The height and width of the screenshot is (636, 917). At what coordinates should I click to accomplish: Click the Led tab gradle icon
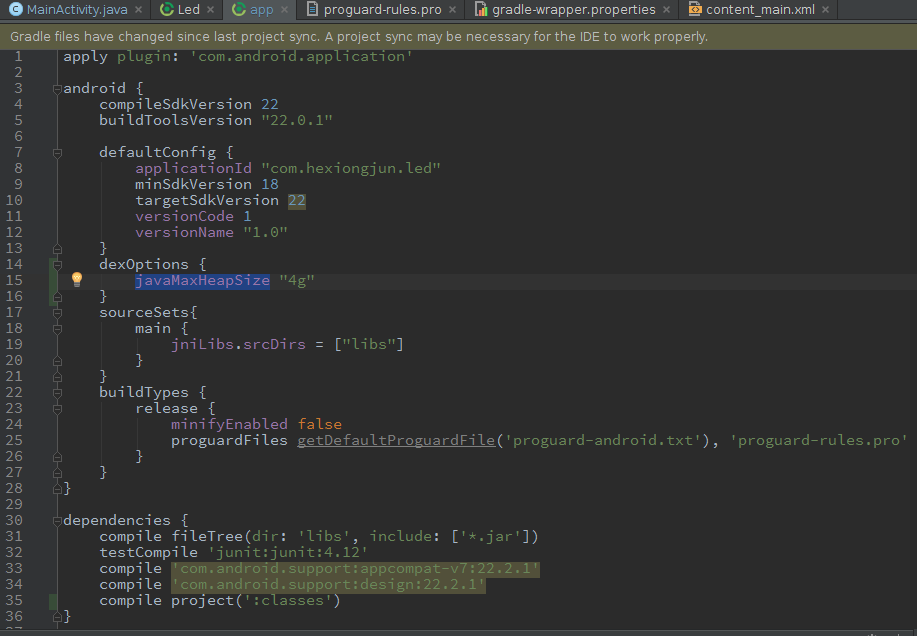click(167, 9)
